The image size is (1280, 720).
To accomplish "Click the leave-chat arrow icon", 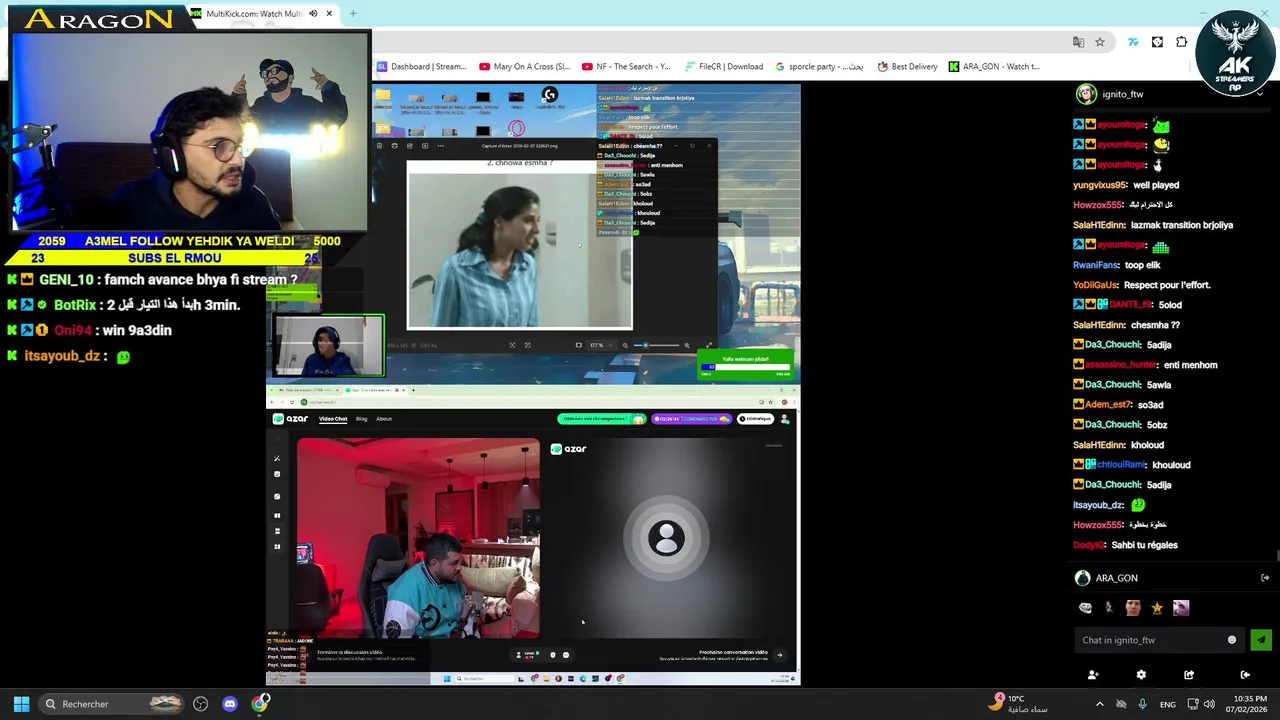I will pos(1245,675).
